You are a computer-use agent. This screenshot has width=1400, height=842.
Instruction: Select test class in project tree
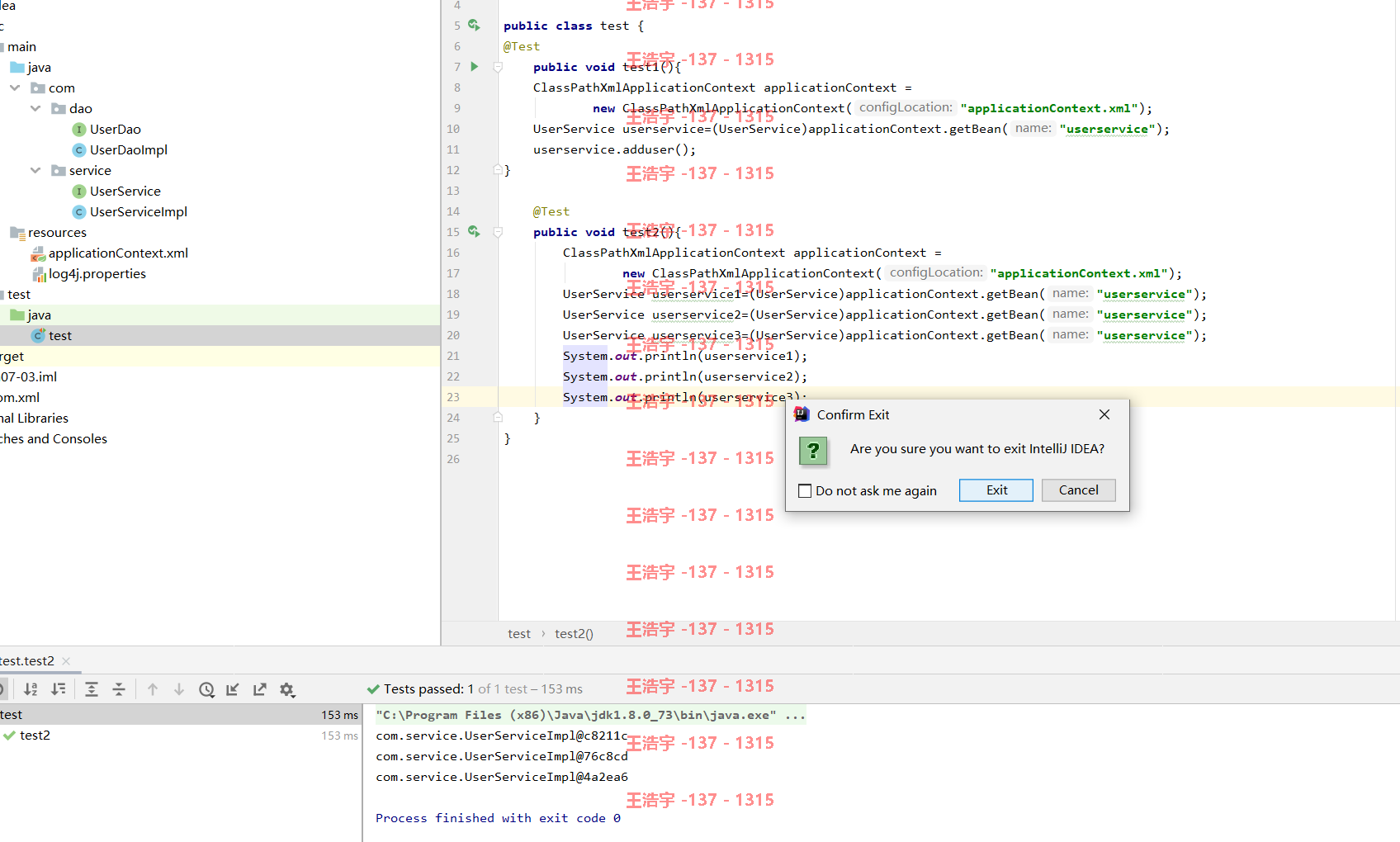pos(59,335)
